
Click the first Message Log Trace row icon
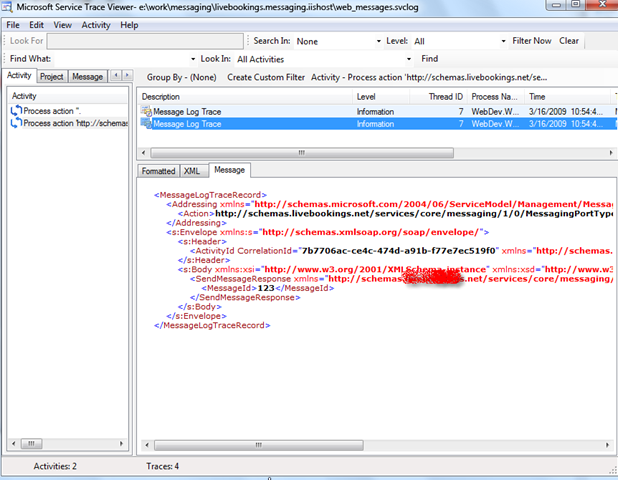tap(146, 110)
